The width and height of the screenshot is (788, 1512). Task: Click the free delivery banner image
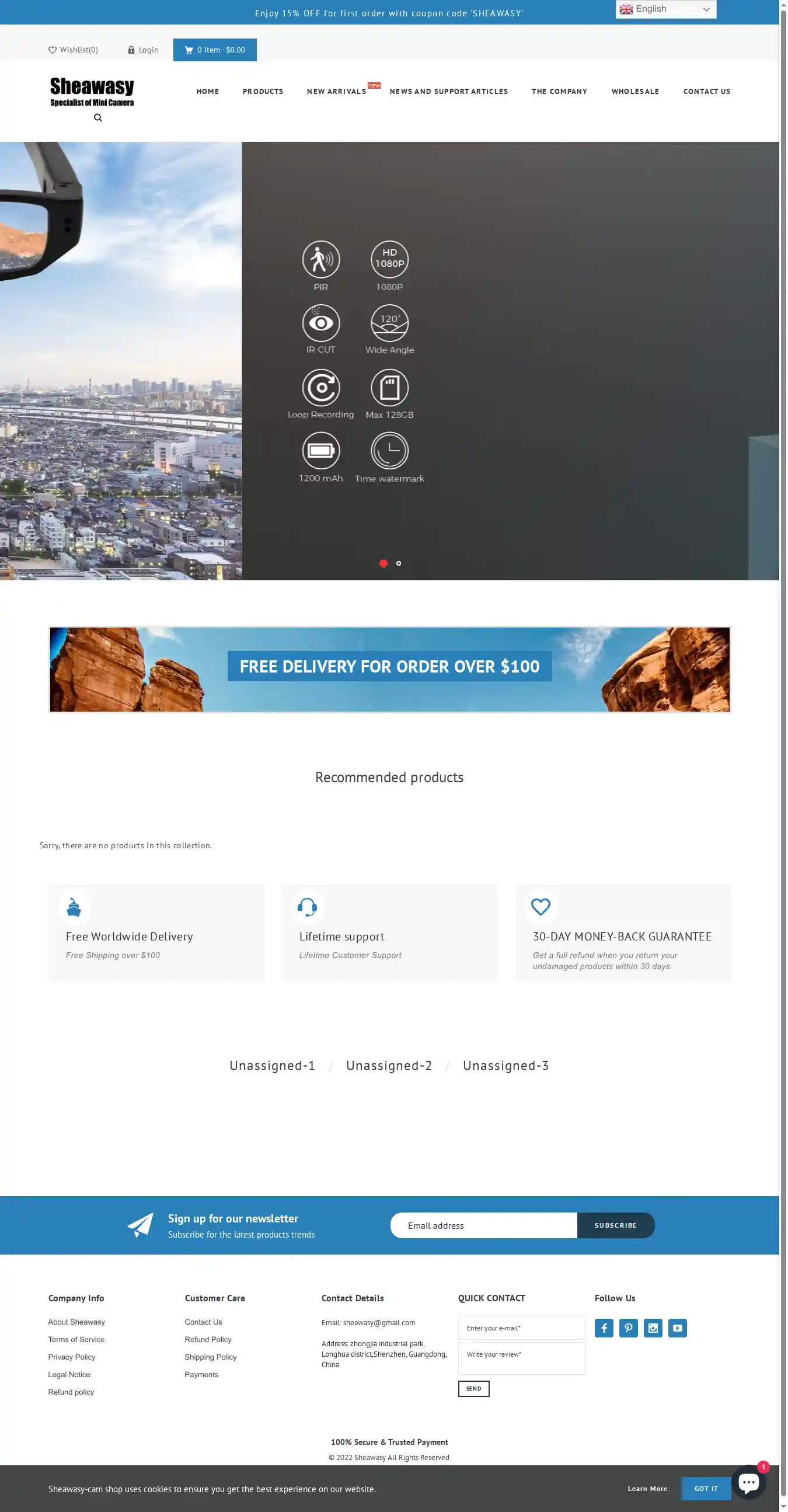tap(389, 669)
